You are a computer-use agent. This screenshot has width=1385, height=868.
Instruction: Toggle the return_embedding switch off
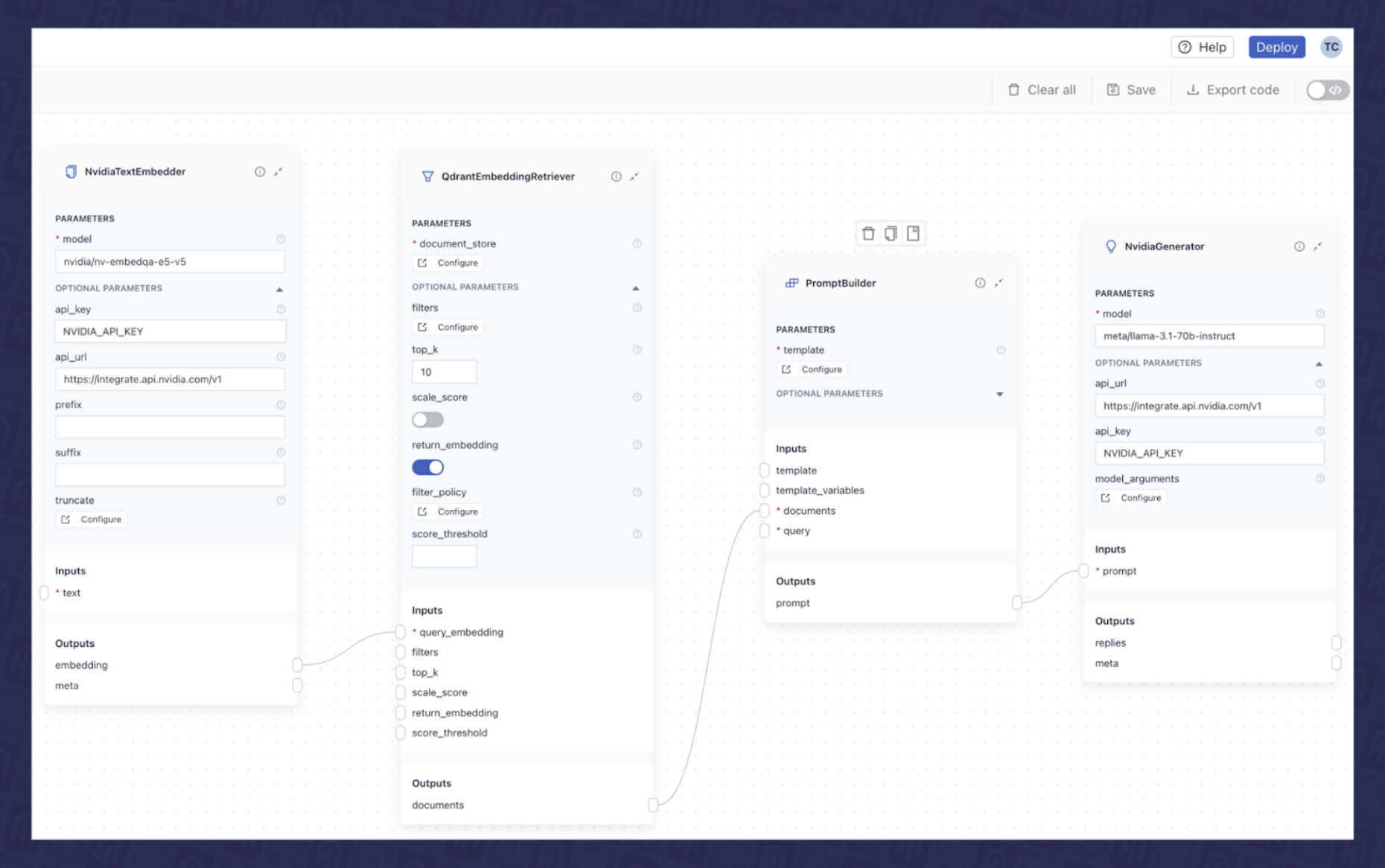point(428,467)
